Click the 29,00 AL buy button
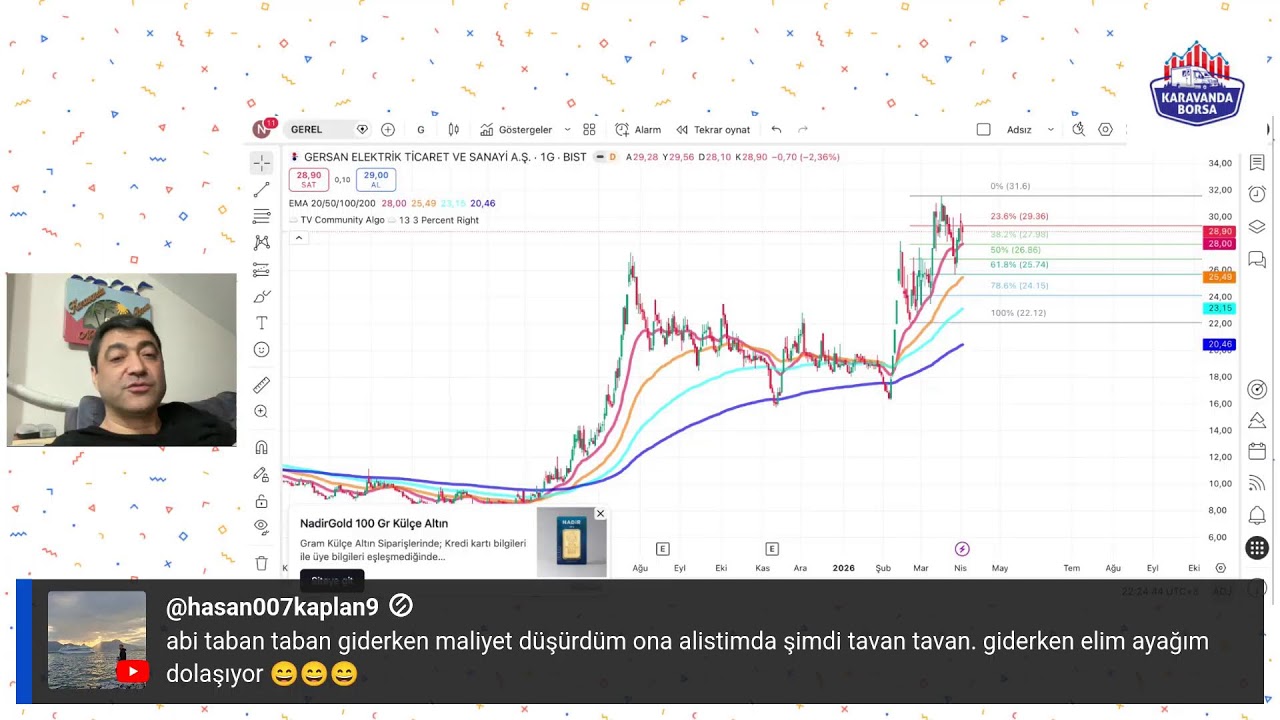Viewport: 1280px width, 720px height. pyautogui.click(x=376, y=179)
